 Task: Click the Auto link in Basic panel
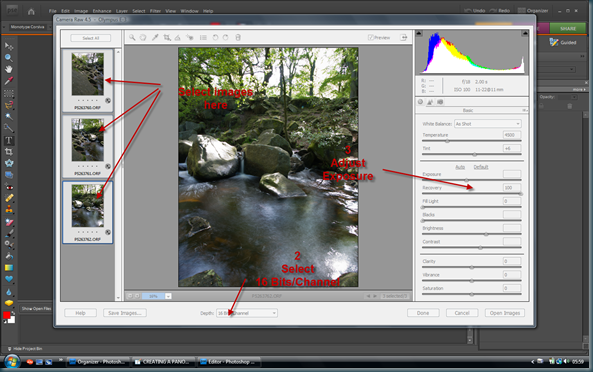click(460, 167)
